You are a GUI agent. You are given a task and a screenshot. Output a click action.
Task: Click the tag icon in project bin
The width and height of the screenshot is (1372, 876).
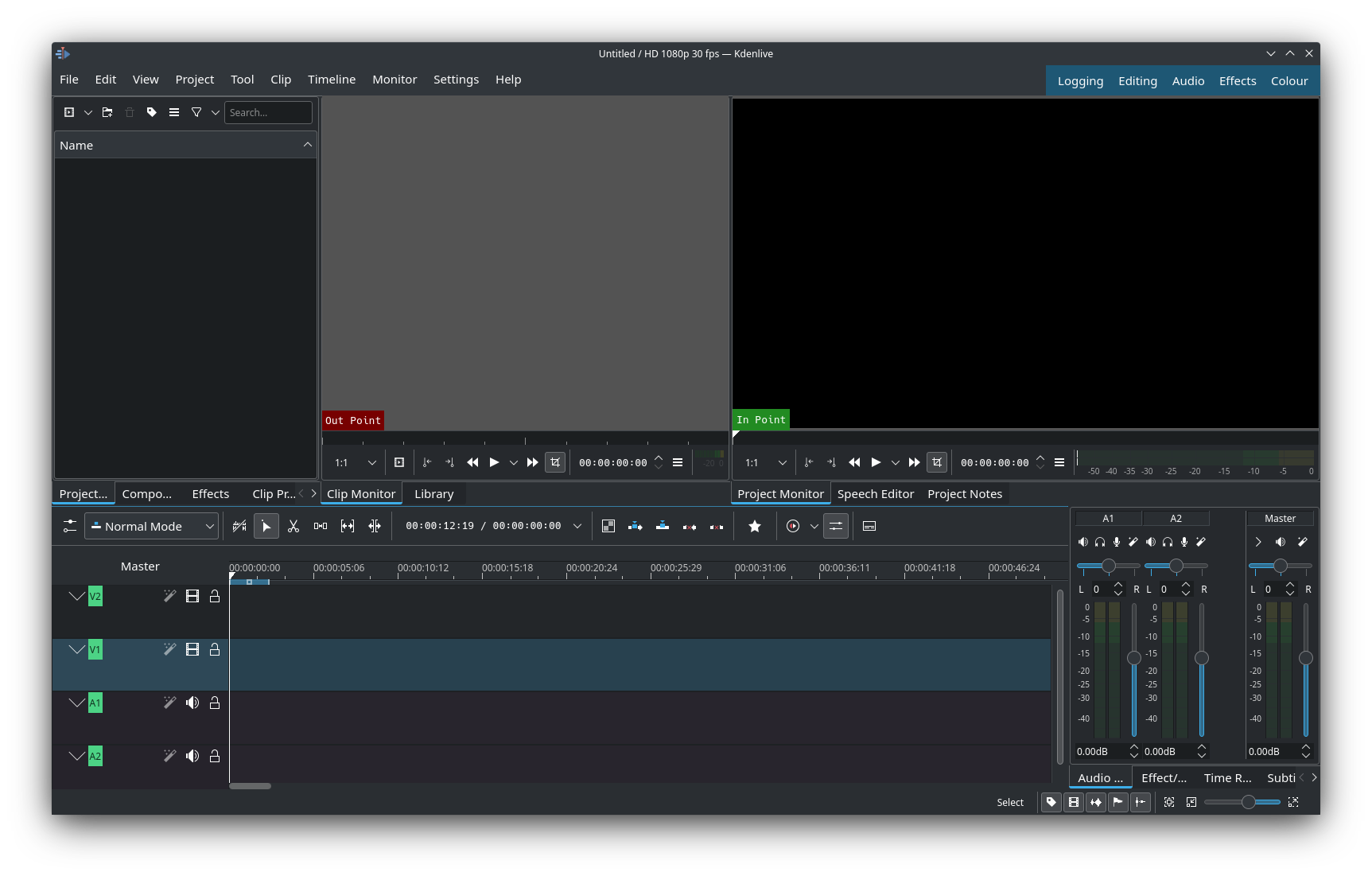coord(152,112)
